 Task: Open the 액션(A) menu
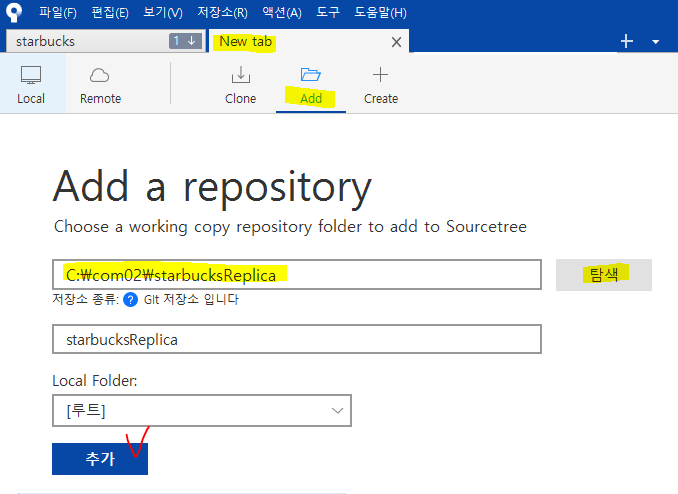[282, 13]
